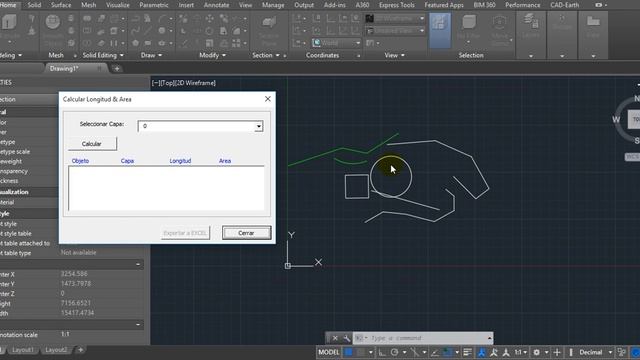This screenshot has width=640, height=360.
Task: Select the Rotate tool in Modify panel
Action: point(209,31)
